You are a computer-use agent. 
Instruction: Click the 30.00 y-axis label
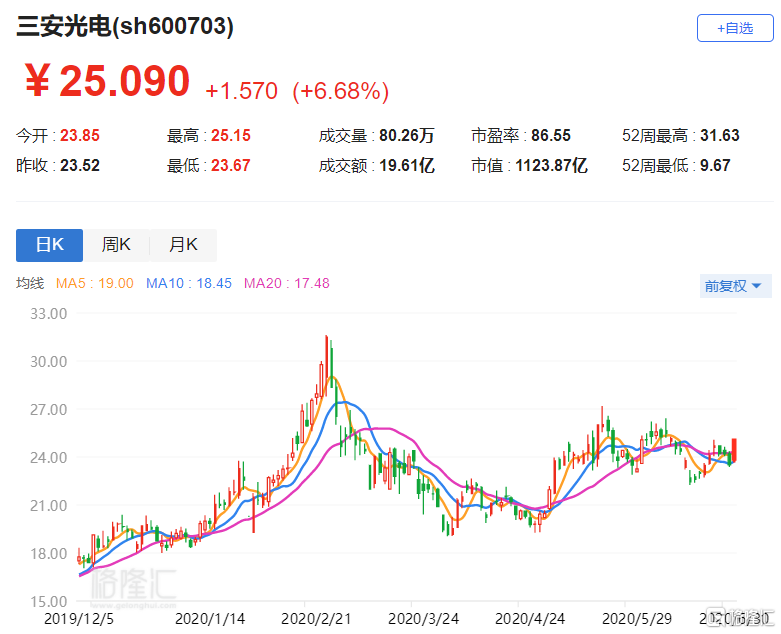tap(48, 362)
